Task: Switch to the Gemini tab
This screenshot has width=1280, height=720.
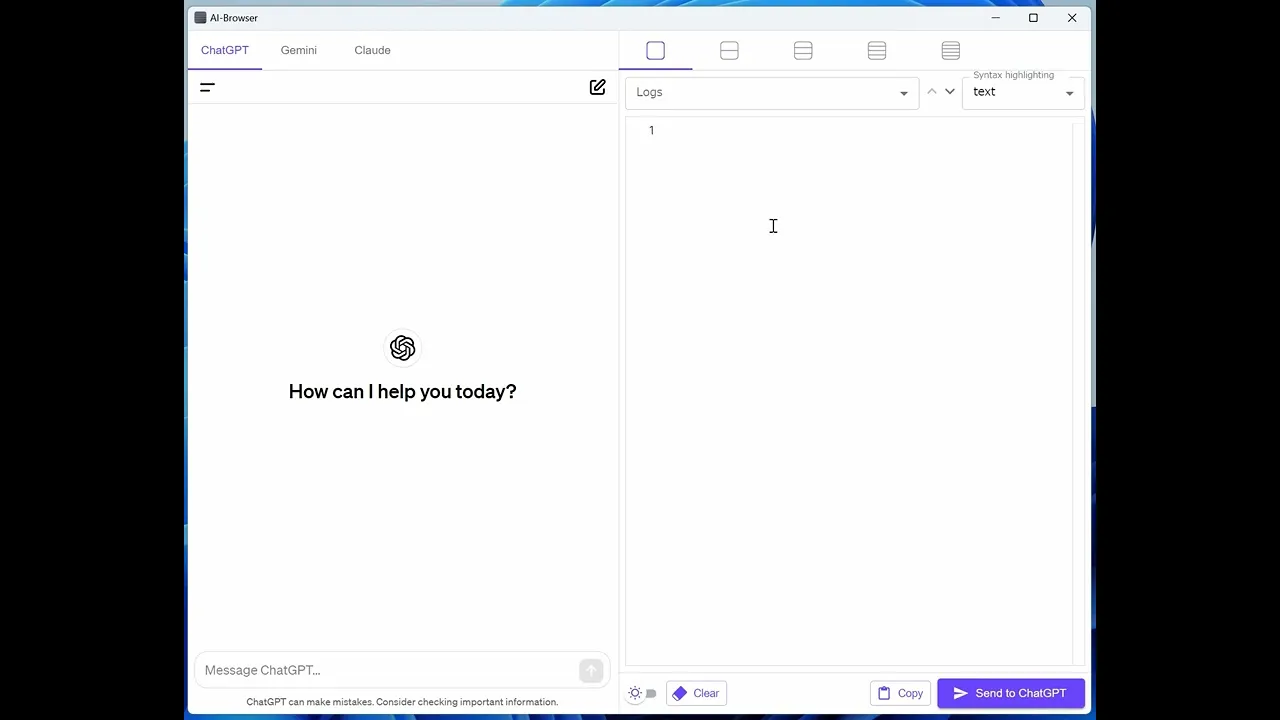Action: [x=298, y=50]
